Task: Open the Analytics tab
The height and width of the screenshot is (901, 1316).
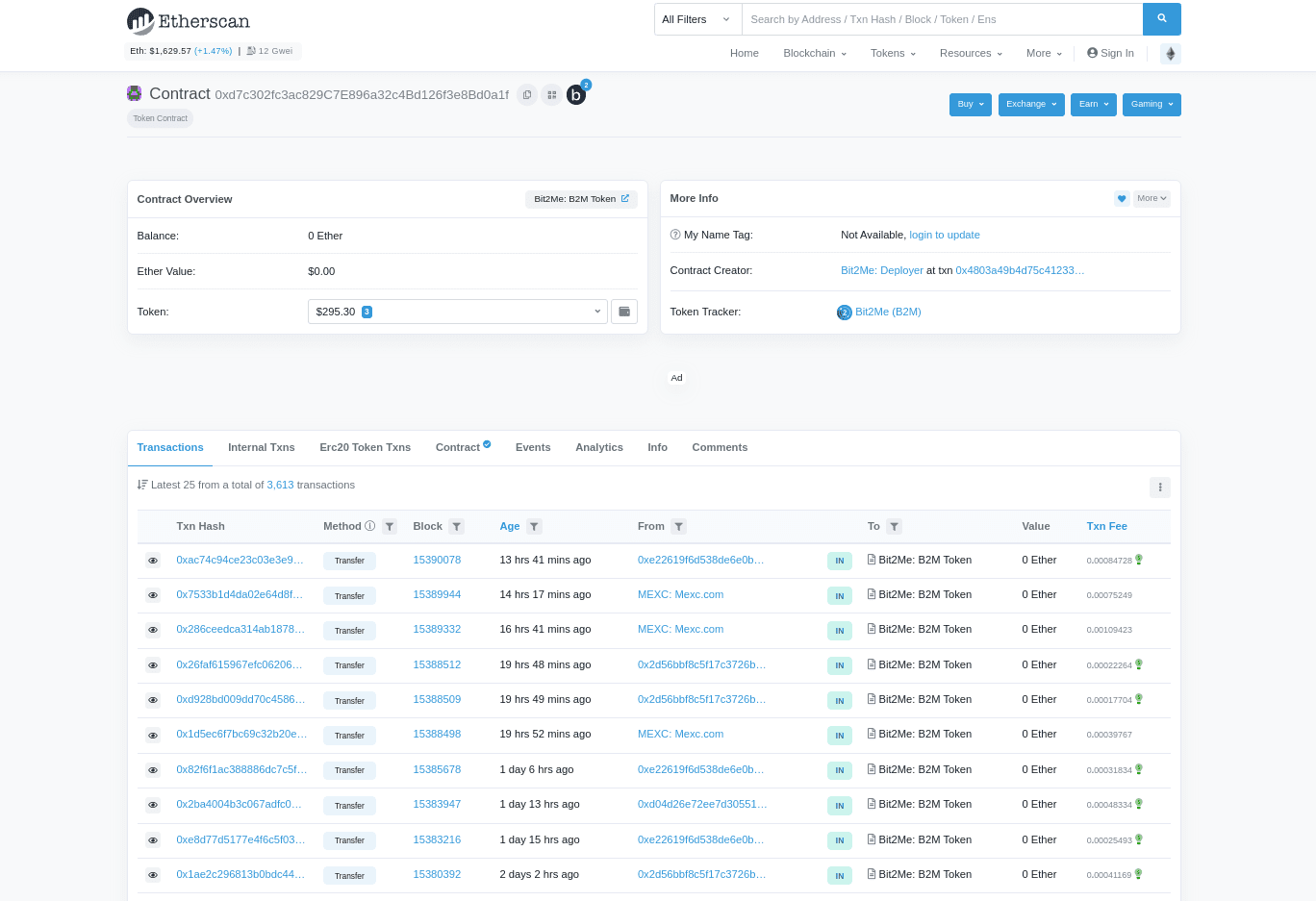Action: (599, 447)
